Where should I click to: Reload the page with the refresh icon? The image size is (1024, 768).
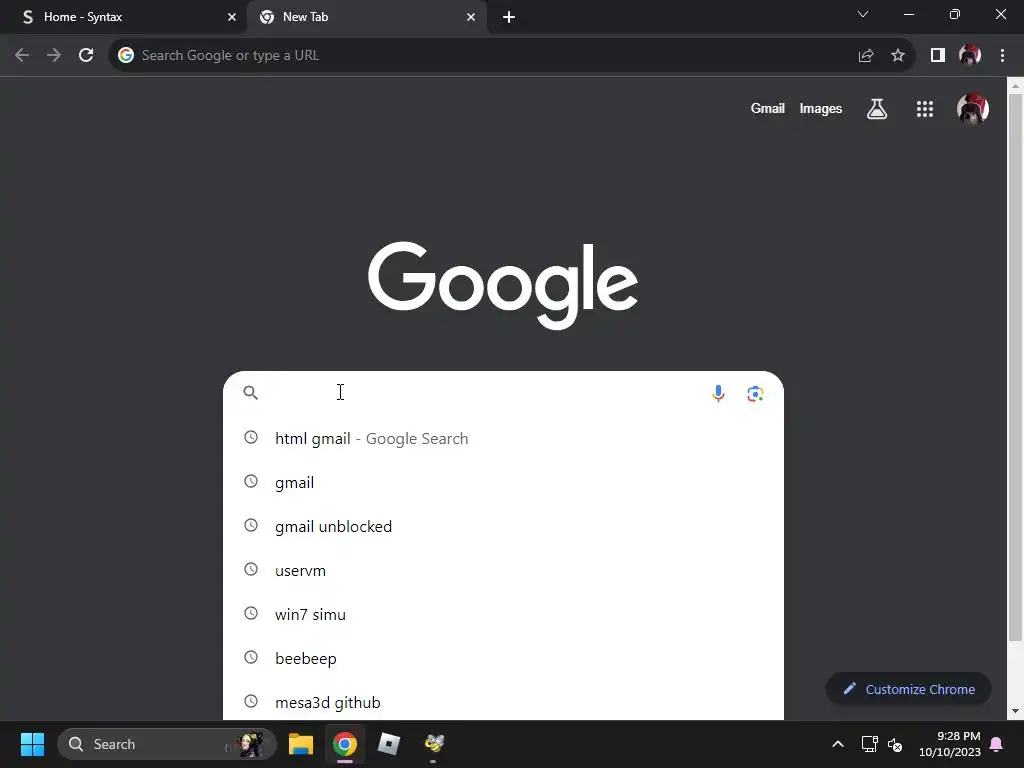point(86,56)
